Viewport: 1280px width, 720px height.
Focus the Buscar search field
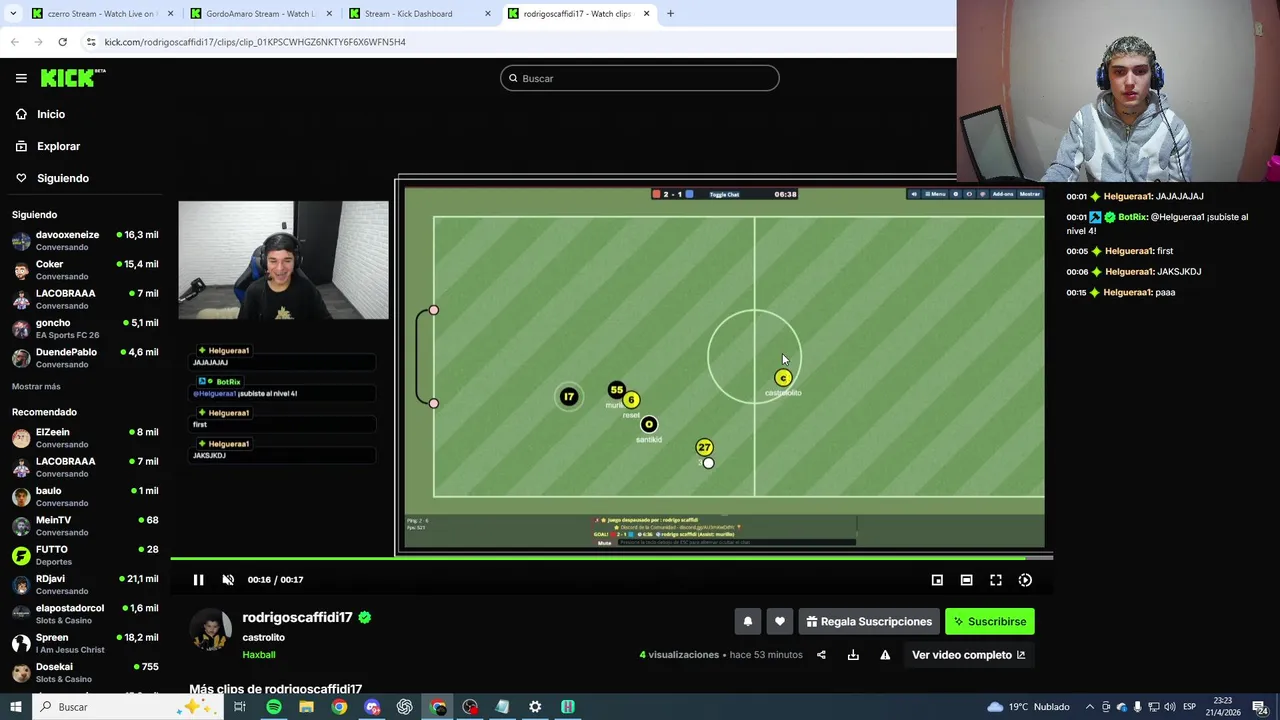[640, 78]
